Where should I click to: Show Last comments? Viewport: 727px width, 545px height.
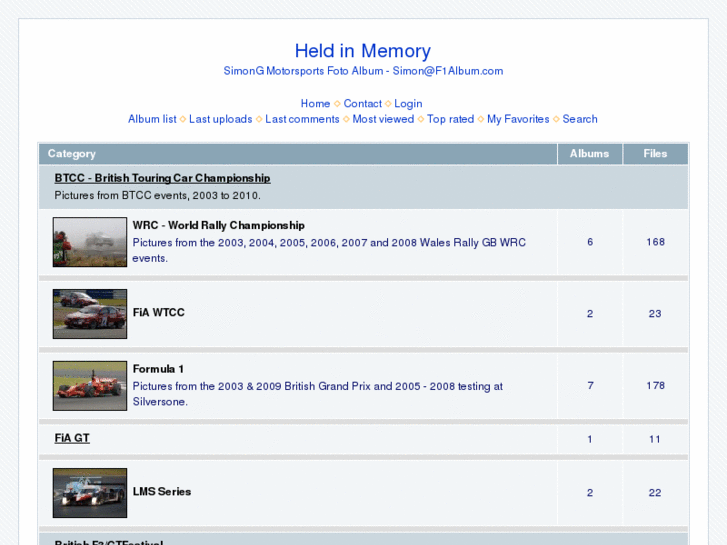[302, 119]
